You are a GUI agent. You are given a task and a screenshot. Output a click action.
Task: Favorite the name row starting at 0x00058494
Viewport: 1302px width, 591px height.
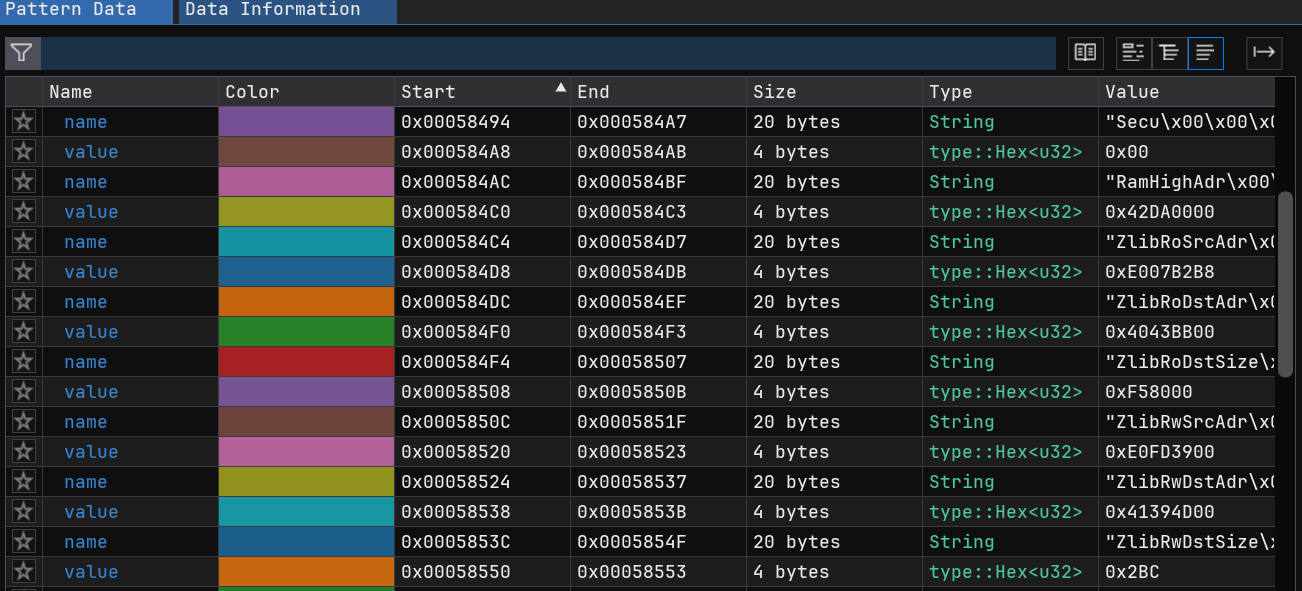coord(24,122)
